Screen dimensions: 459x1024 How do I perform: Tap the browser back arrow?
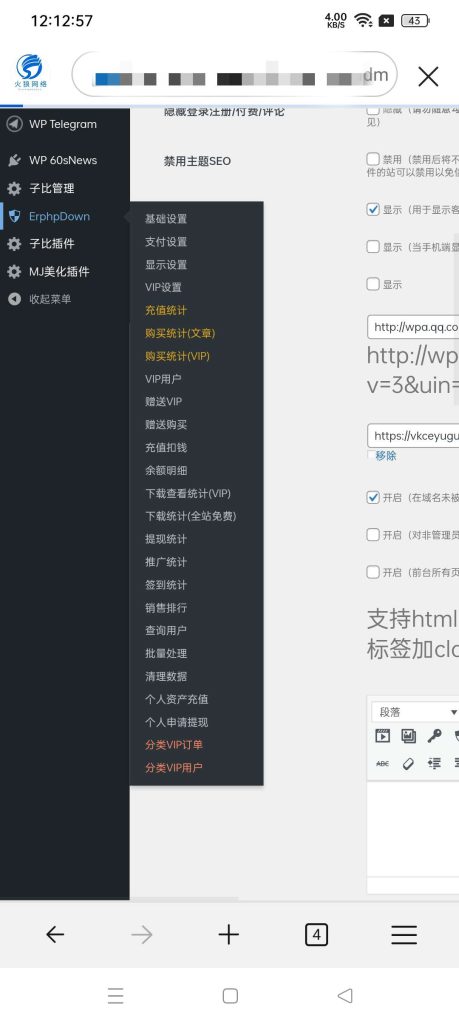55,935
